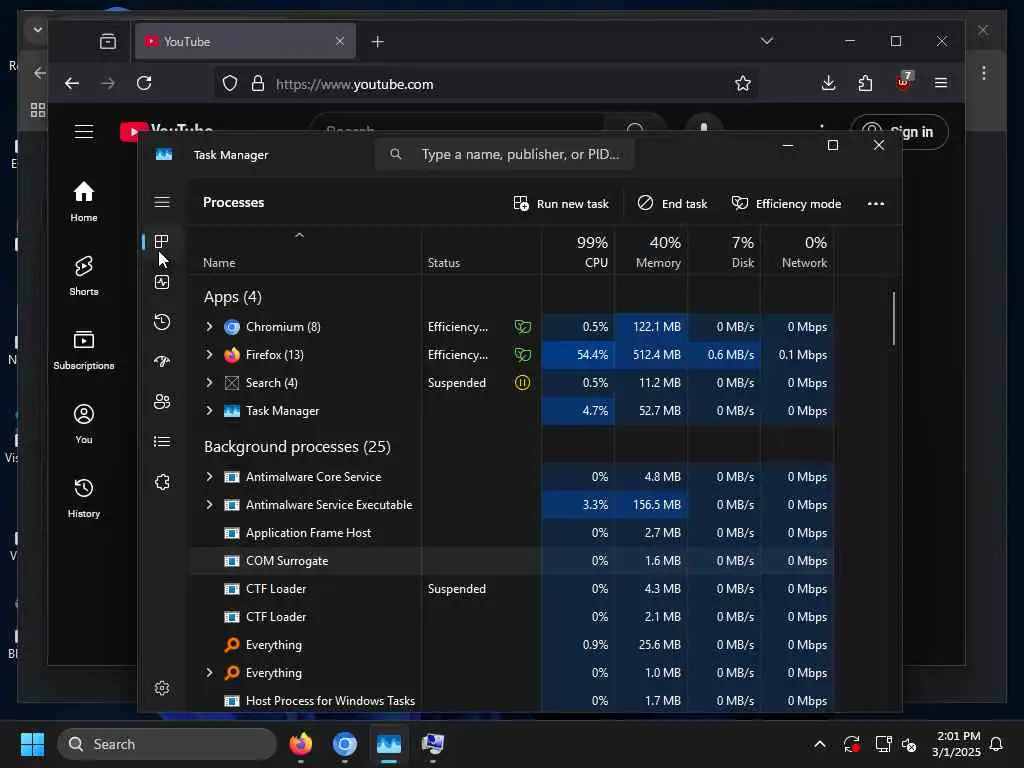
Task: Bookmark this page with the star icon
Action: tap(743, 84)
